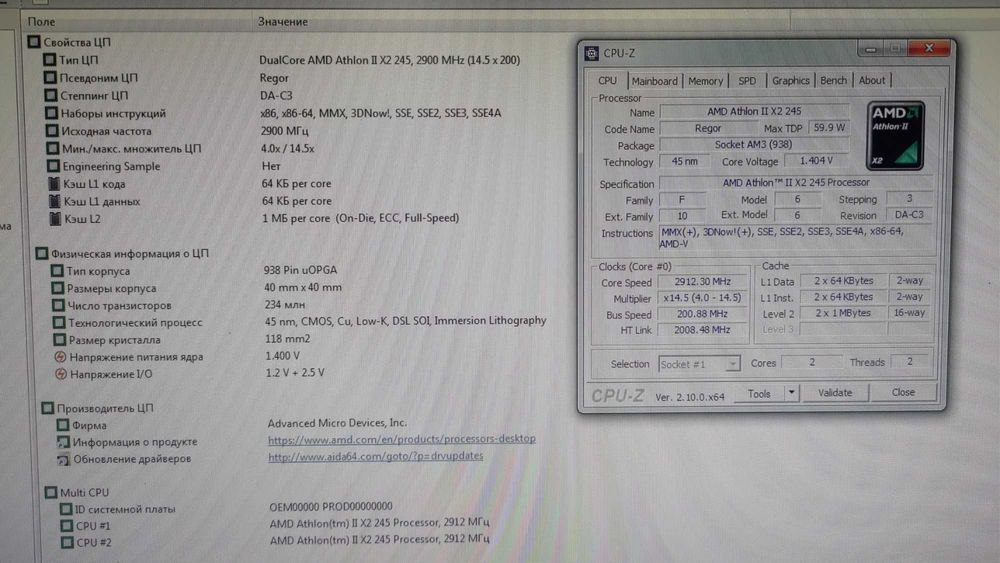The width and height of the screenshot is (1000, 563).
Task: Click the chip icon beside Кэш L2
Action: tap(55, 219)
